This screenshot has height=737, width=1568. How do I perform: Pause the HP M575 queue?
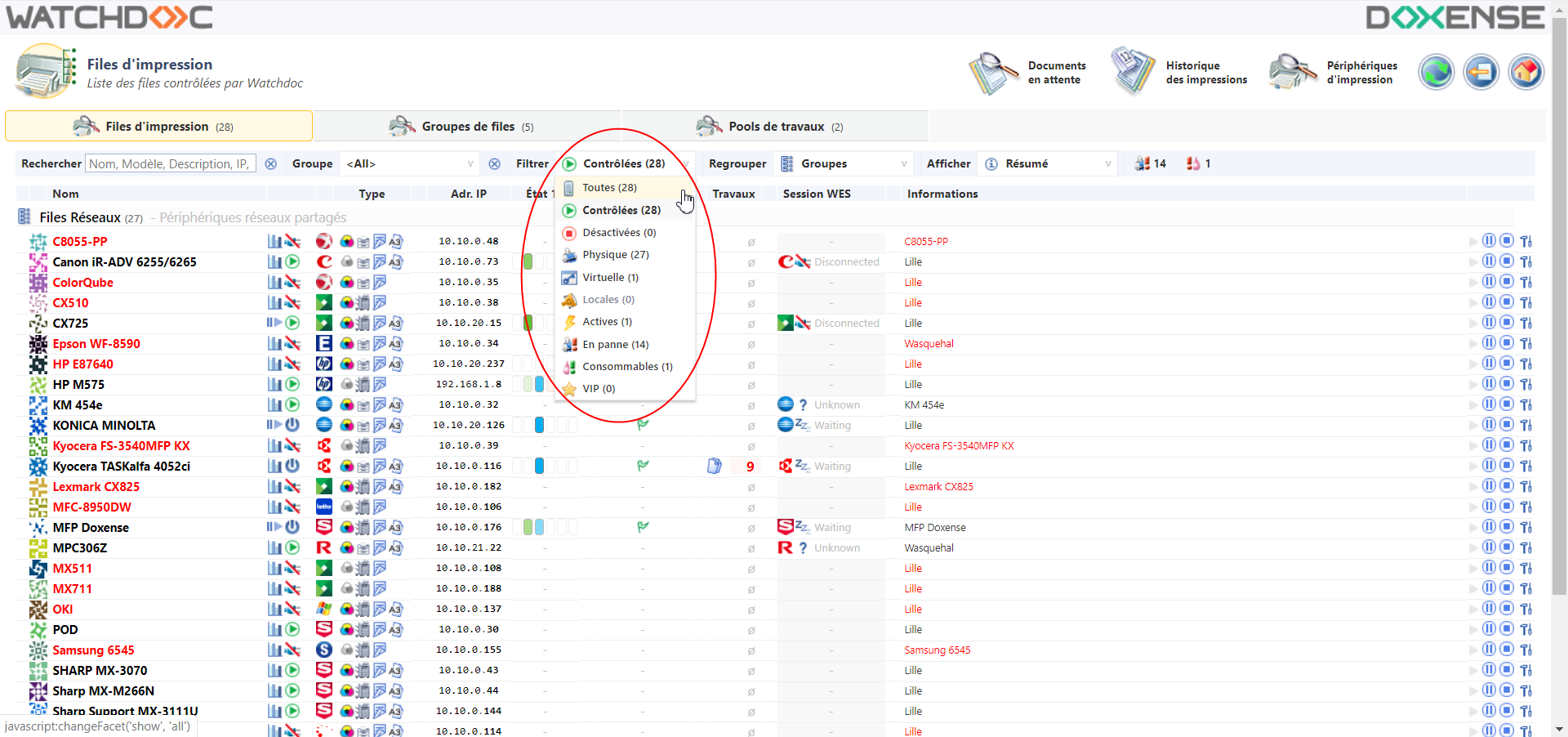click(x=1489, y=383)
